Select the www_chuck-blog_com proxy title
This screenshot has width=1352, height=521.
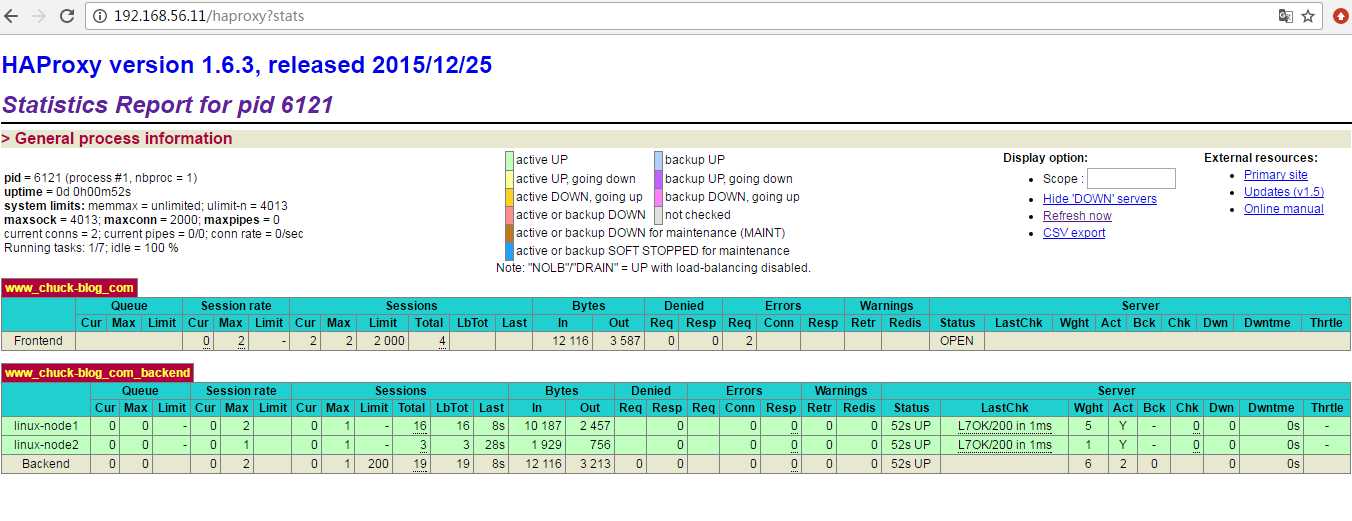tap(69, 288)
